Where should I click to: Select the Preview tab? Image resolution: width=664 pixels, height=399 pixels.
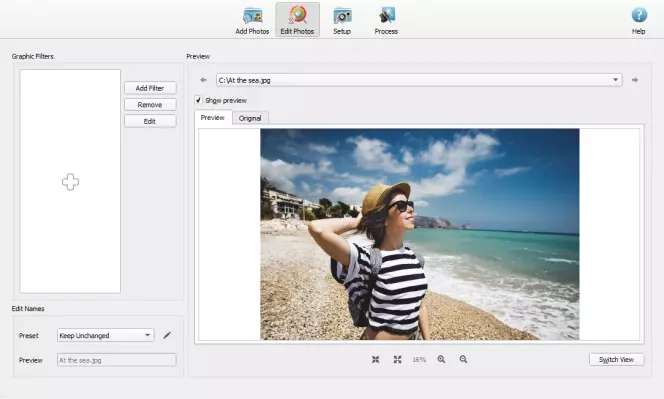pyautogui.click(x=213, y=117)
